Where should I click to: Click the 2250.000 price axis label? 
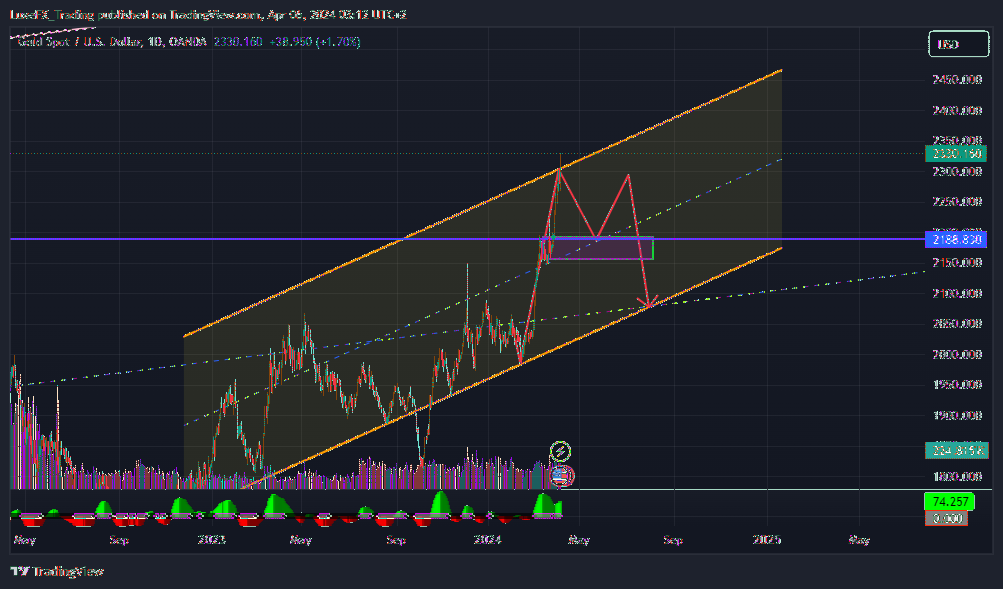[957, 201]
